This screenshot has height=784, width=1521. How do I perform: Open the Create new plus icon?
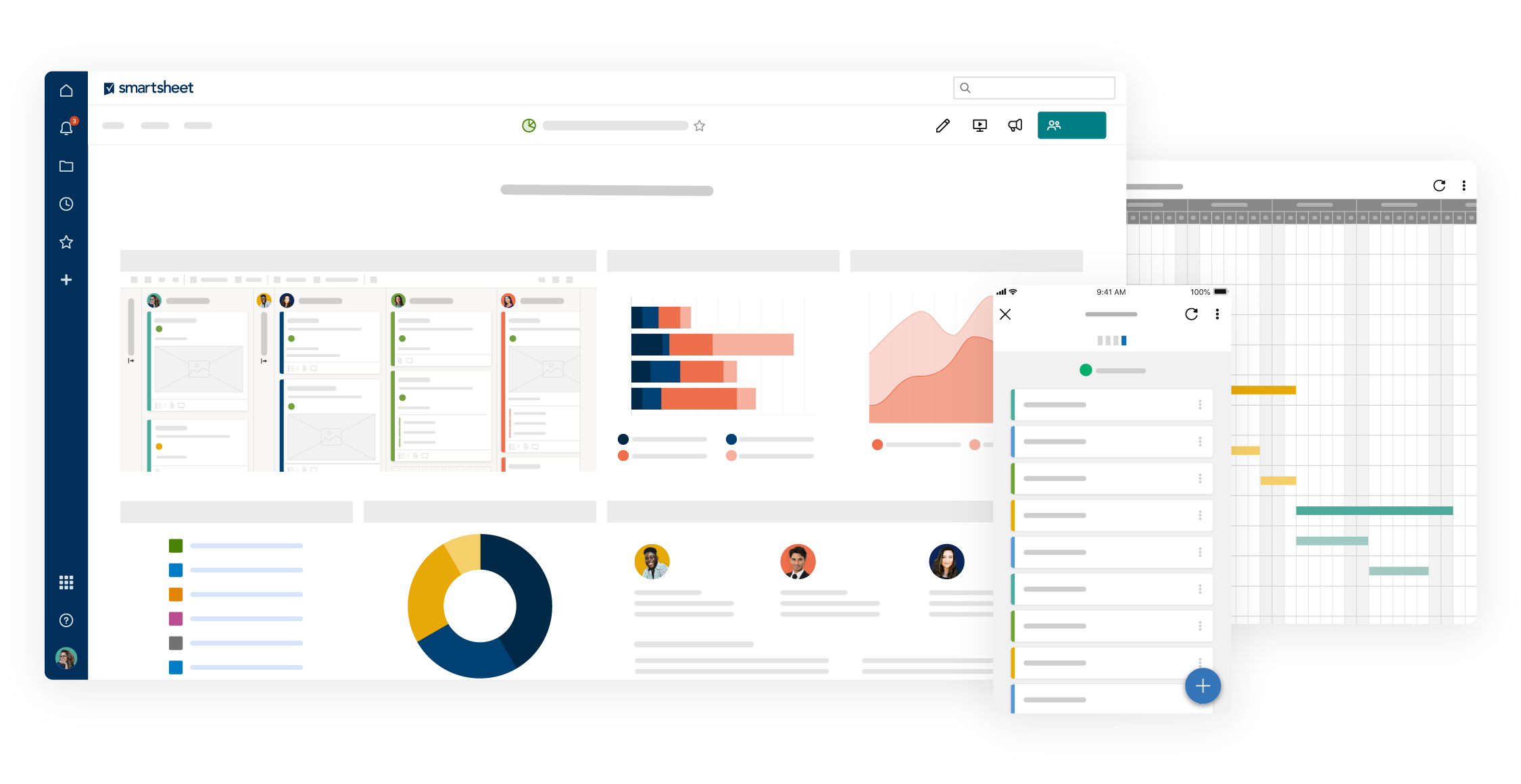[66, 280]
